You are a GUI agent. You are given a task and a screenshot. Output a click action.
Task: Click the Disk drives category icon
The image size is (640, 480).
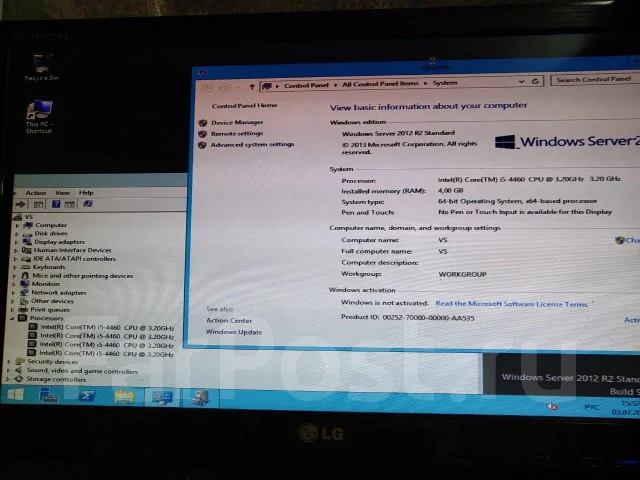(x=27, y=234)
